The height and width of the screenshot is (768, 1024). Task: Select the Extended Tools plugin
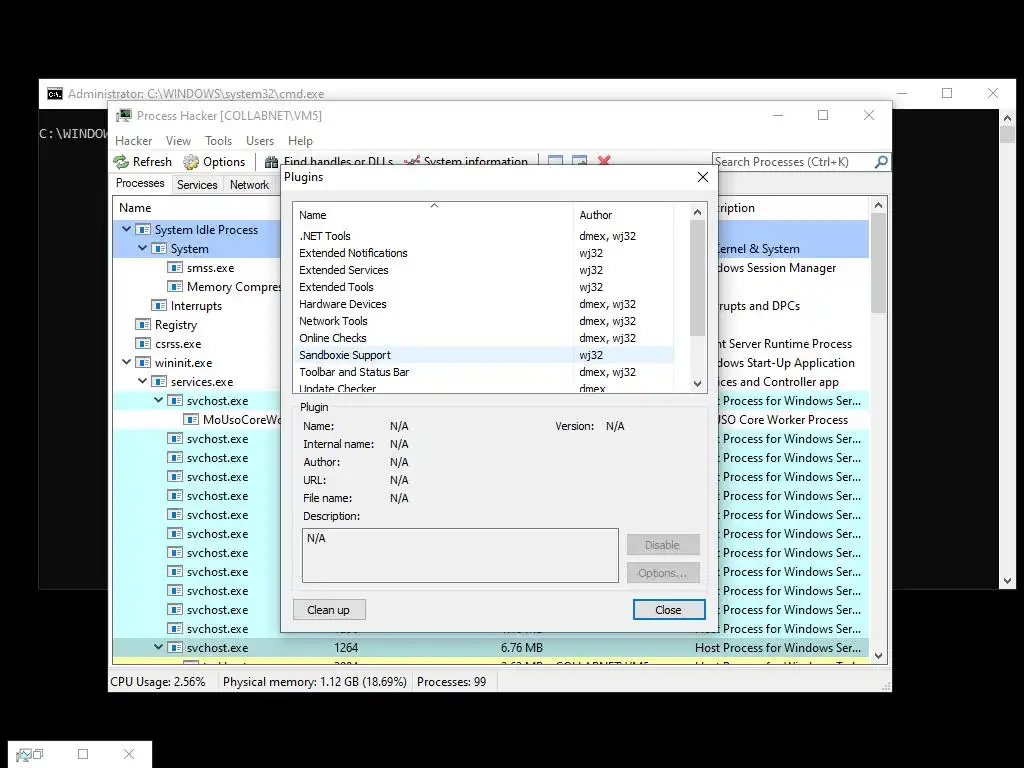point(483,287)
